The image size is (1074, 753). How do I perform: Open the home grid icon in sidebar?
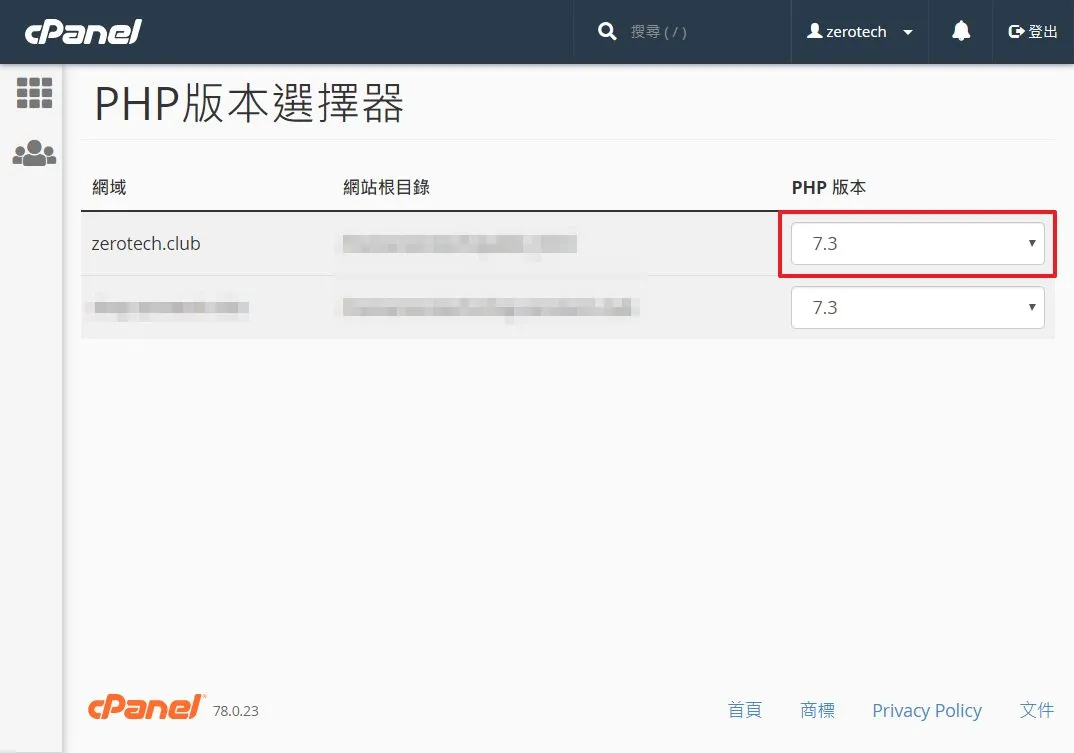coord(34,92)
